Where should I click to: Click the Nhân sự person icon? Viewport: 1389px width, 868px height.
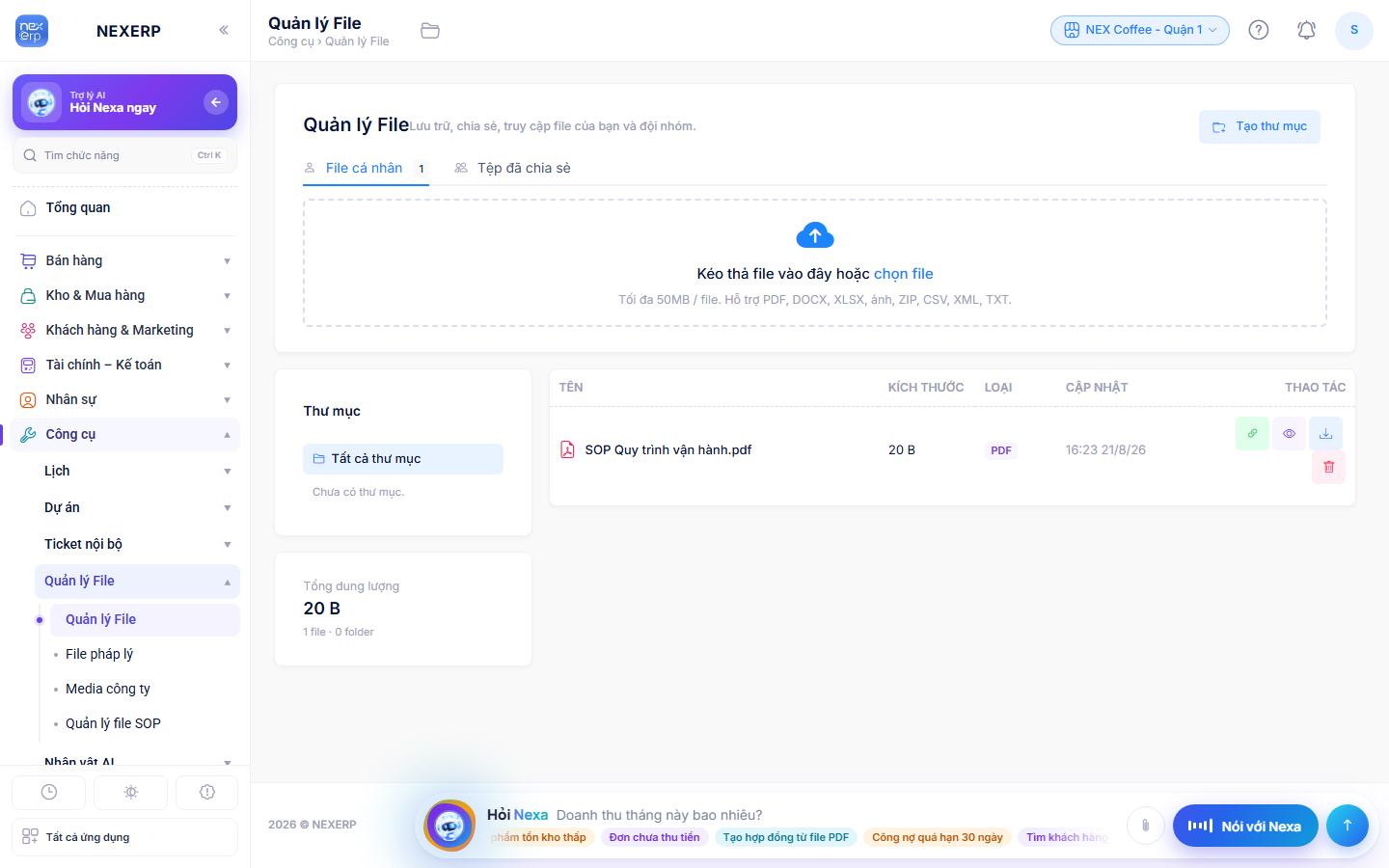point(28,400)
